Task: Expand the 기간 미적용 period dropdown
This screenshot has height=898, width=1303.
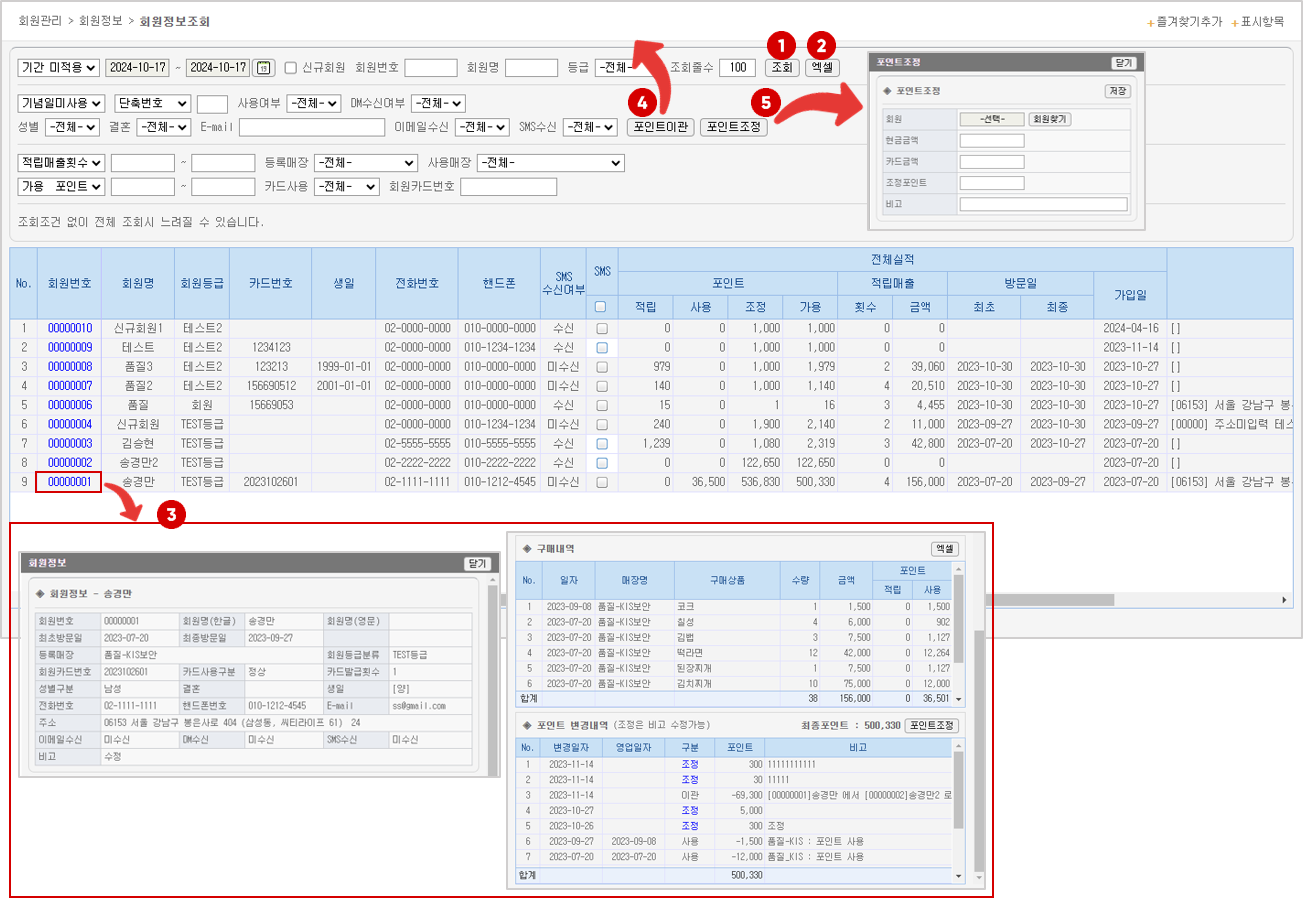Action: point(59,68)
